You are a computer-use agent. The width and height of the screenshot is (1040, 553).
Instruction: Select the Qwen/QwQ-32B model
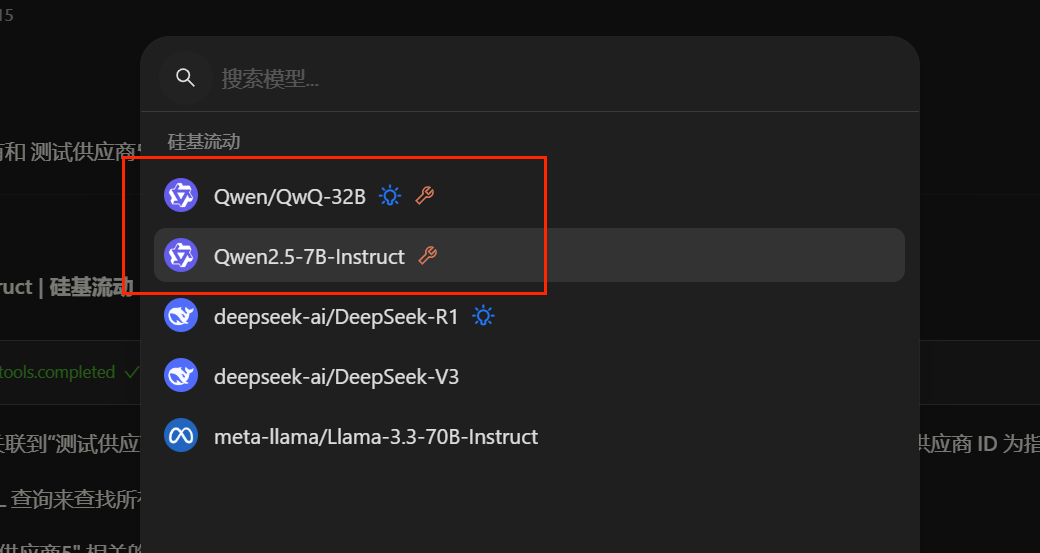290,196
